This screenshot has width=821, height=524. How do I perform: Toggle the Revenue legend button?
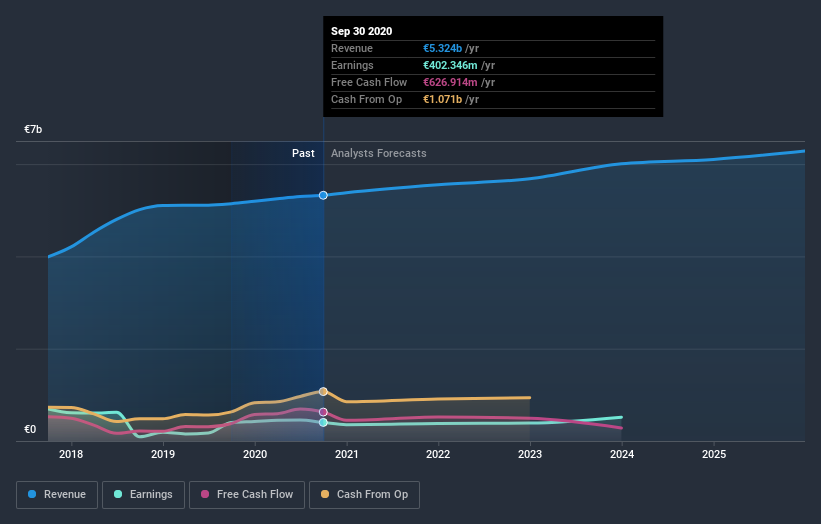[x=57, y=495]
